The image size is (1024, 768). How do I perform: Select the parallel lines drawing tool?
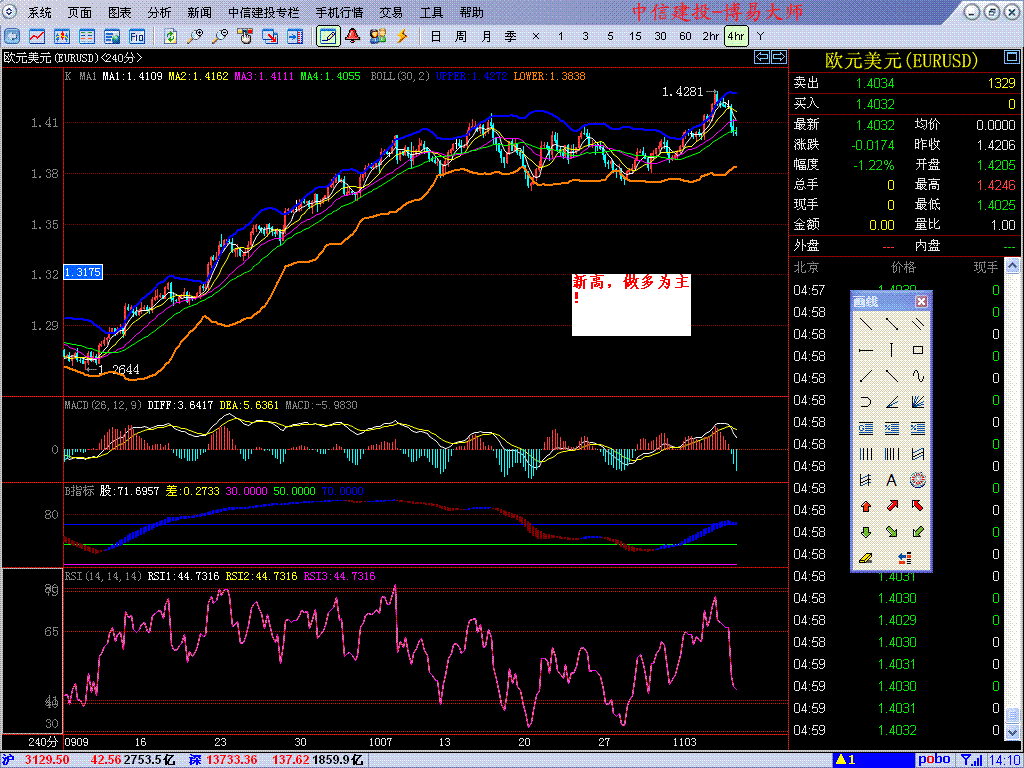pyautogui.click(x=918, y=324)
